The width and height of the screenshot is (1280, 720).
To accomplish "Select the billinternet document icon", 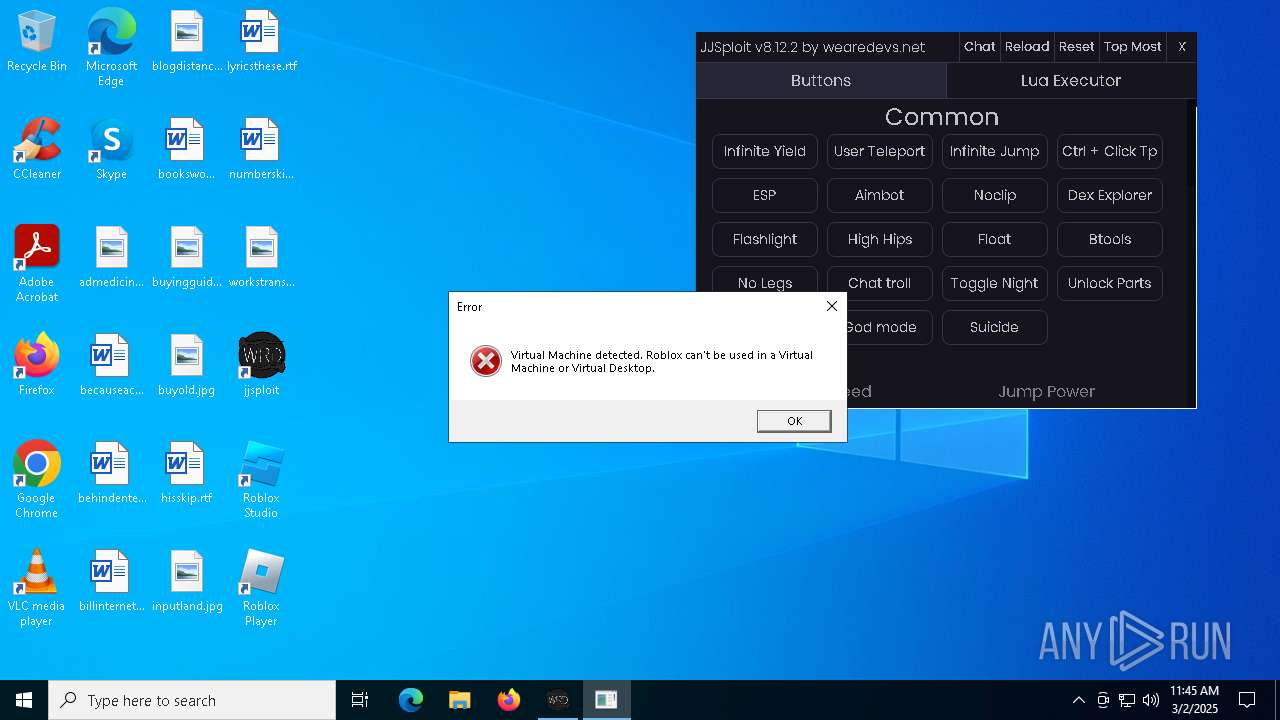I will tap(111, 581).
